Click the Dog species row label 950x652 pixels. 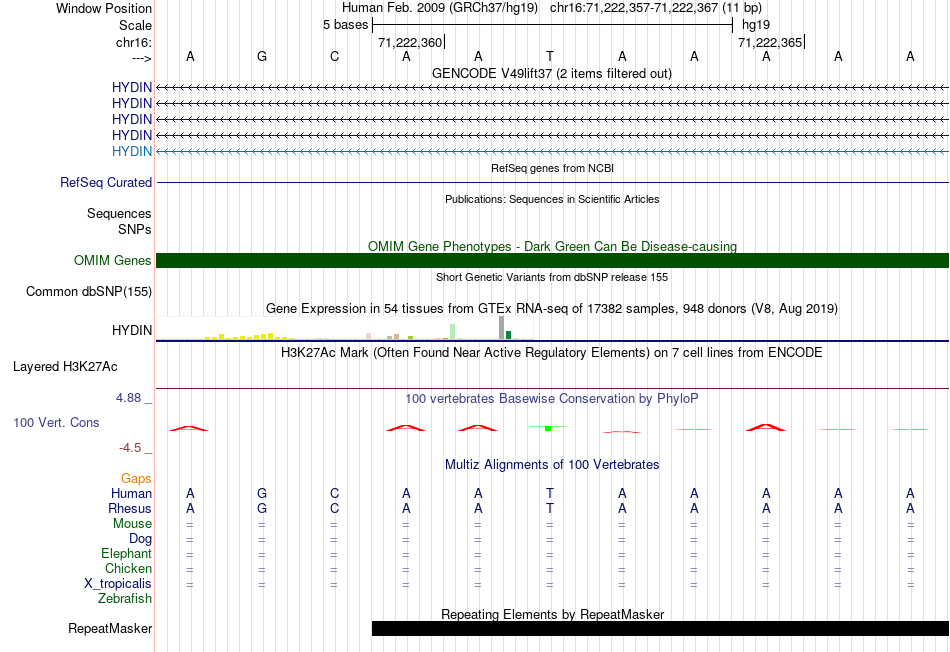coord(140,539)
